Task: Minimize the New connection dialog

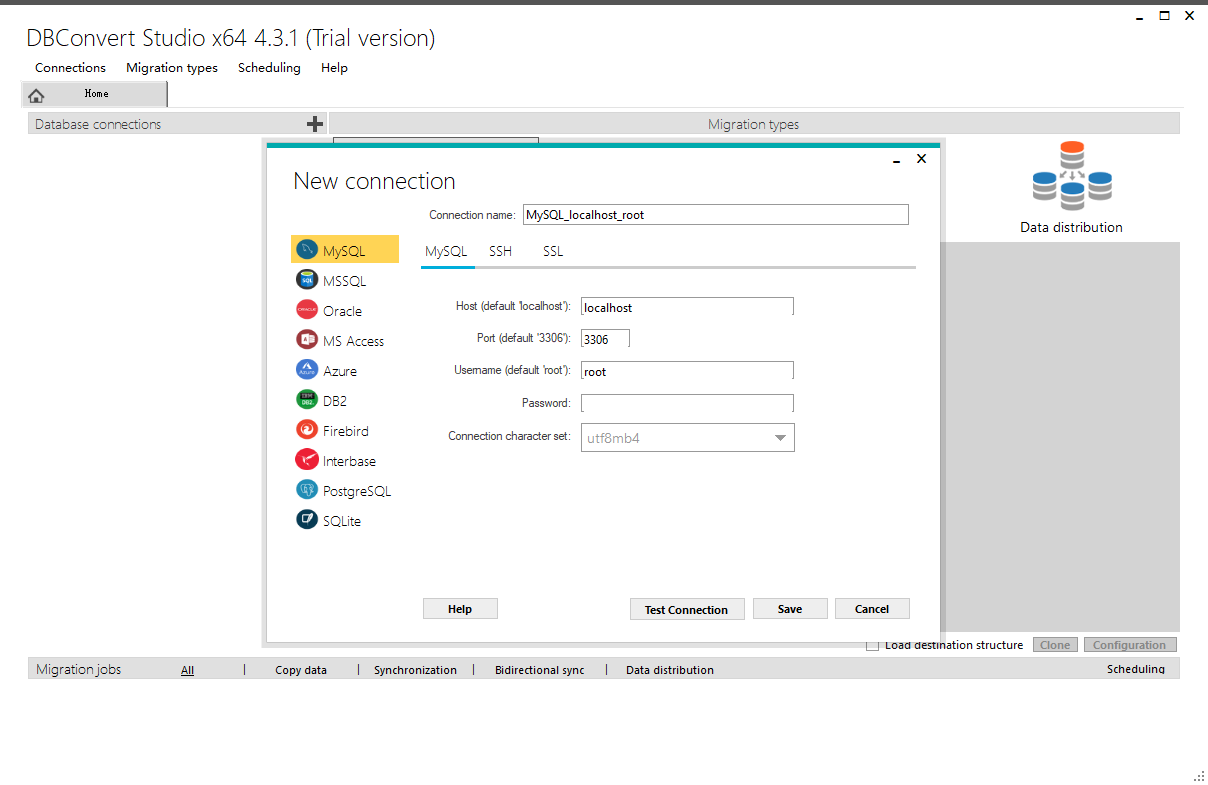Action: pos(897,160)
